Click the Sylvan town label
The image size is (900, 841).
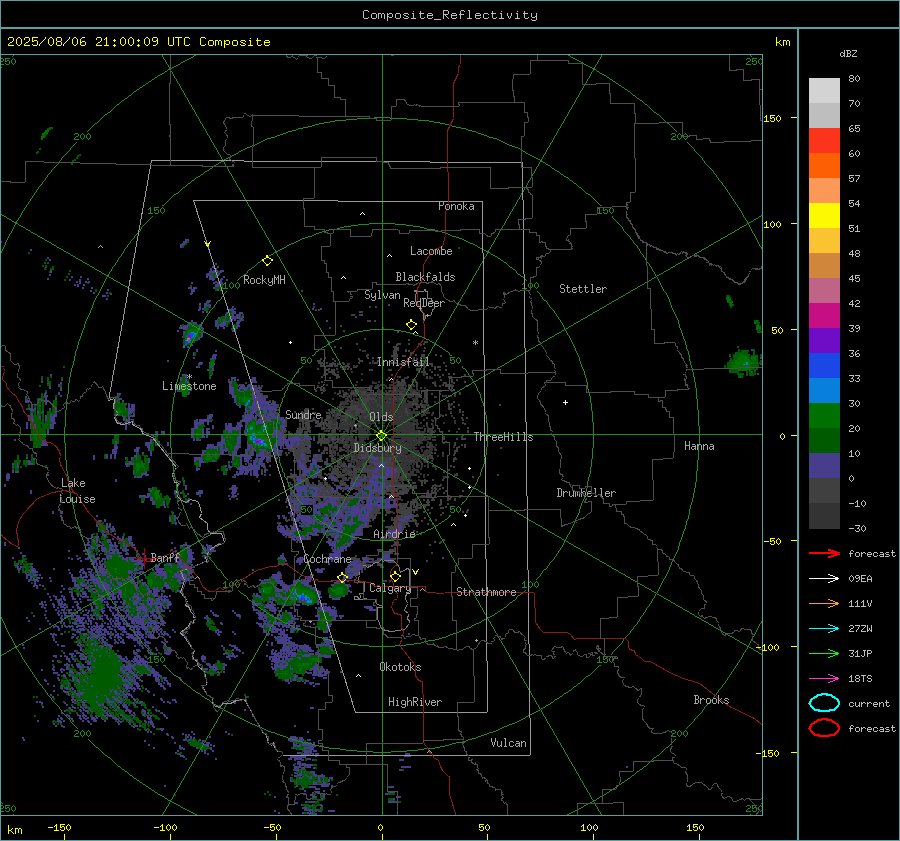click(x=382, y=295)
